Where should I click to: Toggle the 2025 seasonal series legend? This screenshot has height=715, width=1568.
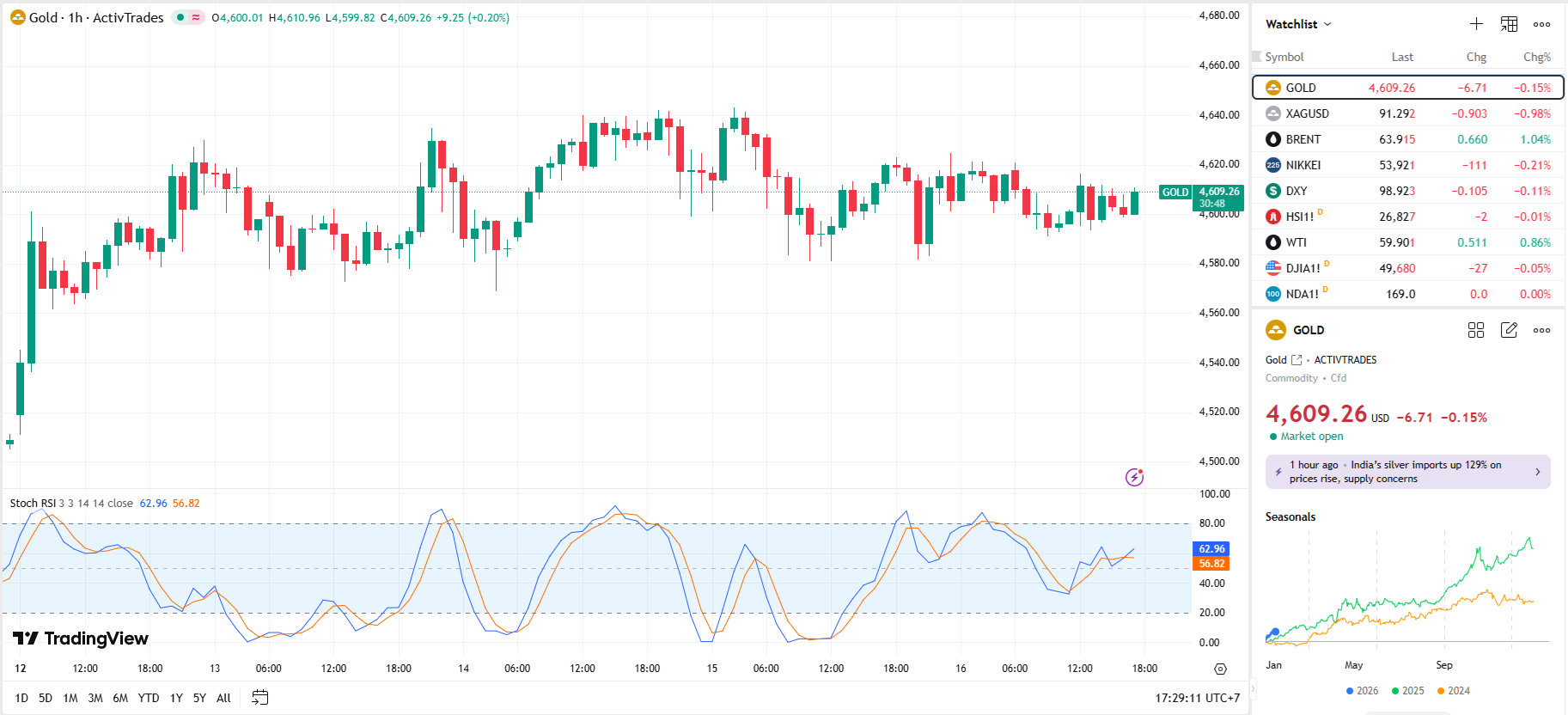[1407, 691]
